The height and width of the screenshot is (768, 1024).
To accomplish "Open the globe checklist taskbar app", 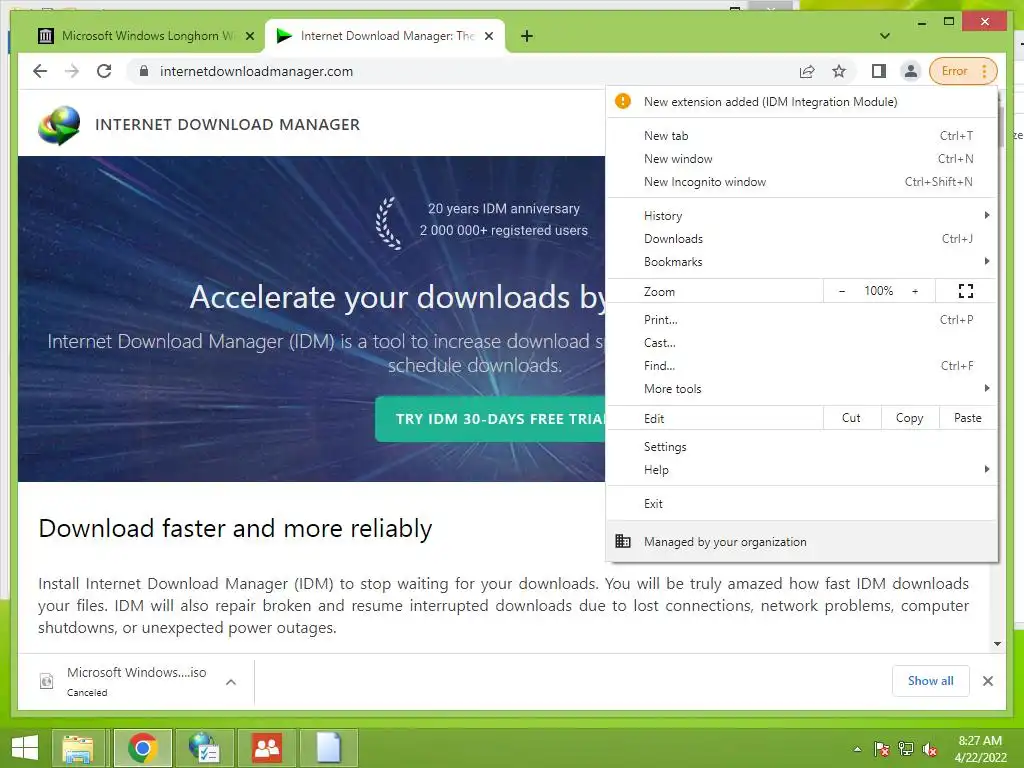I will [204, 748].
